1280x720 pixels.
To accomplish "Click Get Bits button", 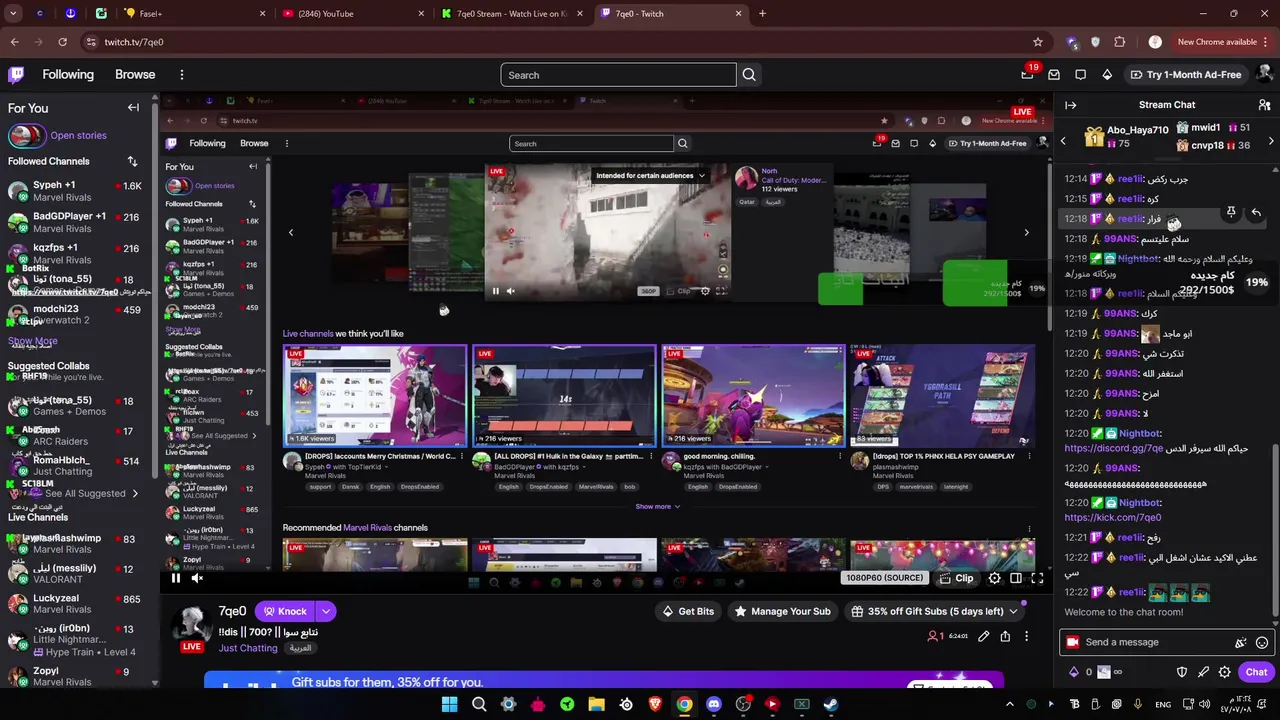I will (688, 611).
